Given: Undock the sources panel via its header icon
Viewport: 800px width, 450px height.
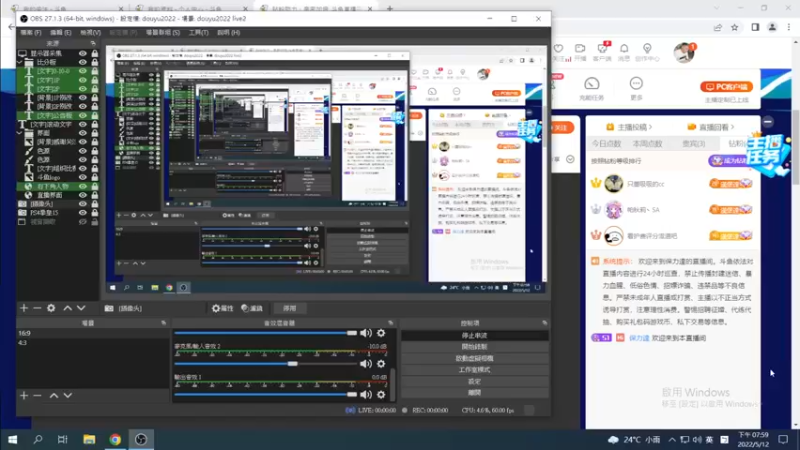Looking at the screenshot, I should click(93, 43).
